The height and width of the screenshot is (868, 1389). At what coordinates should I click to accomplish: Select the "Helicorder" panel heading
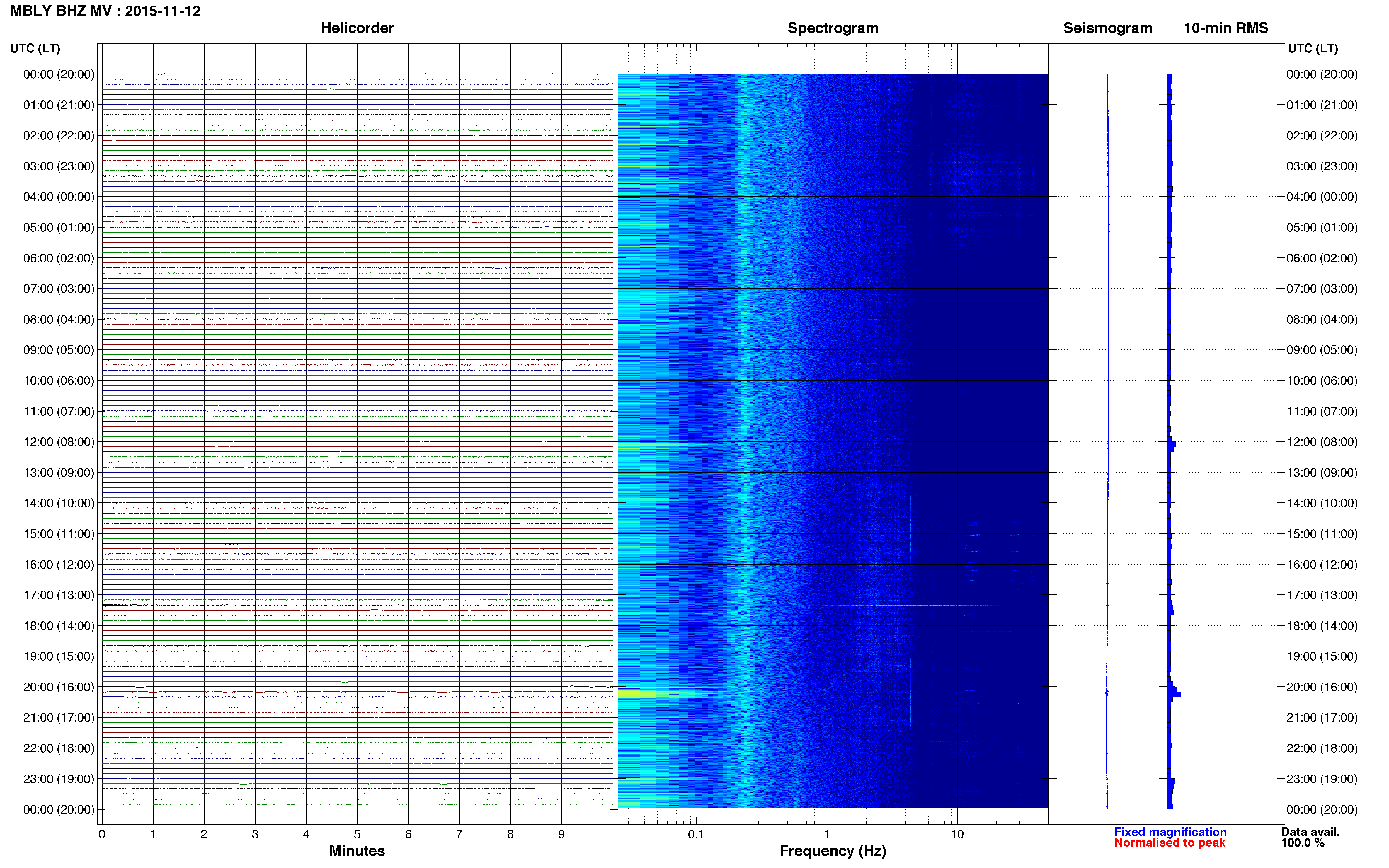click(357, 28)
